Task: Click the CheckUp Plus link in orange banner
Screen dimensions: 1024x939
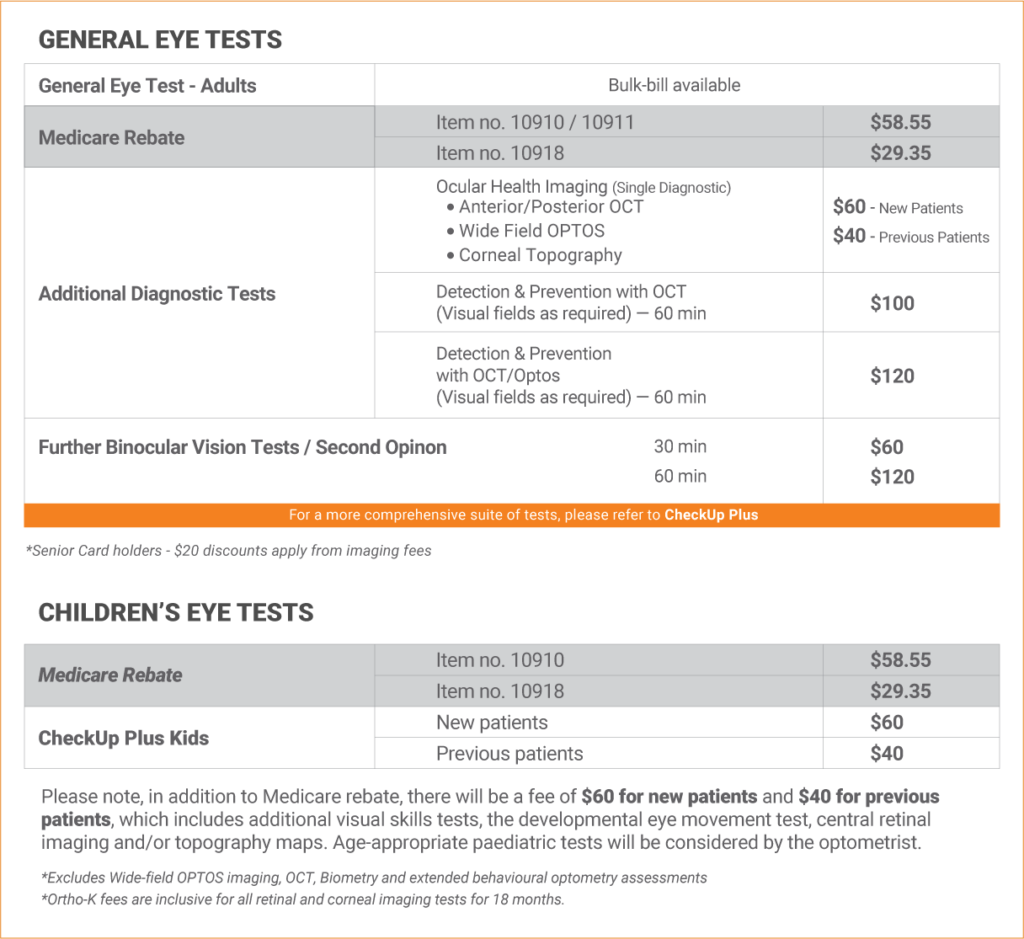Action: point(711,515)
